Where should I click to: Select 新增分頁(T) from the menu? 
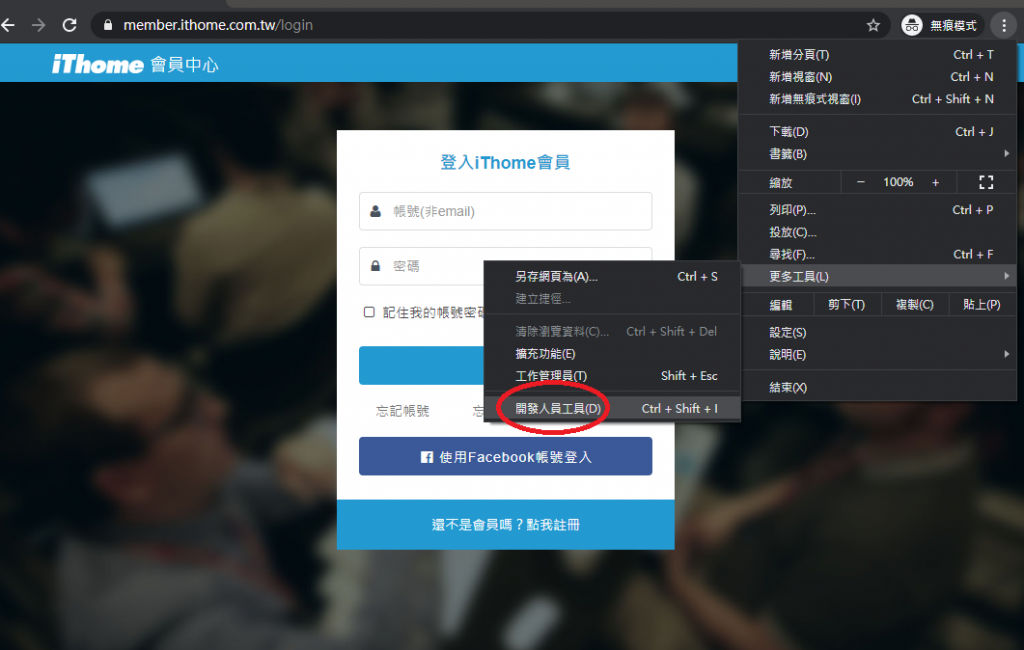point(877,55)
